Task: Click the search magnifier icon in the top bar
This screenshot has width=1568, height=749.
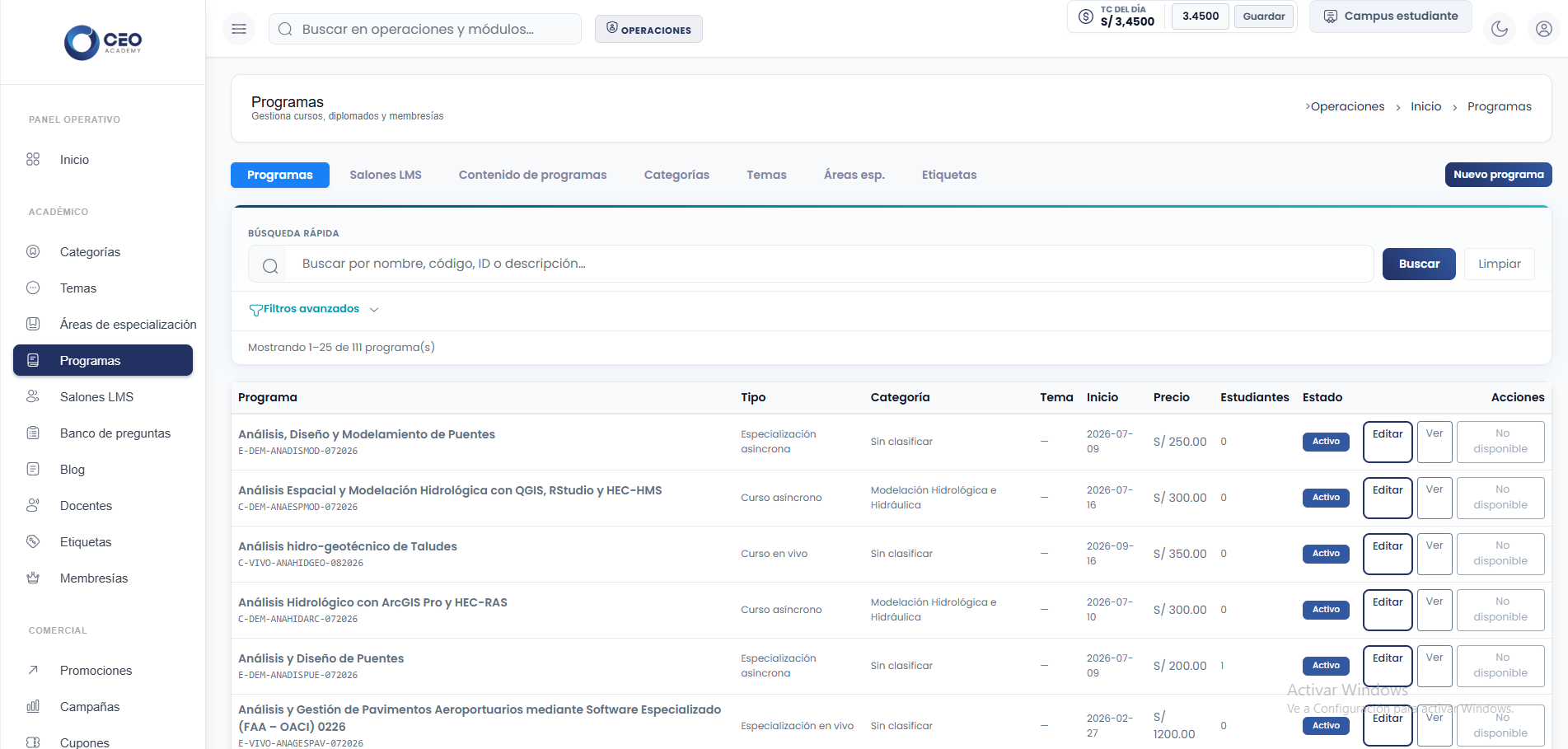Action: click(x=285, y=29)
